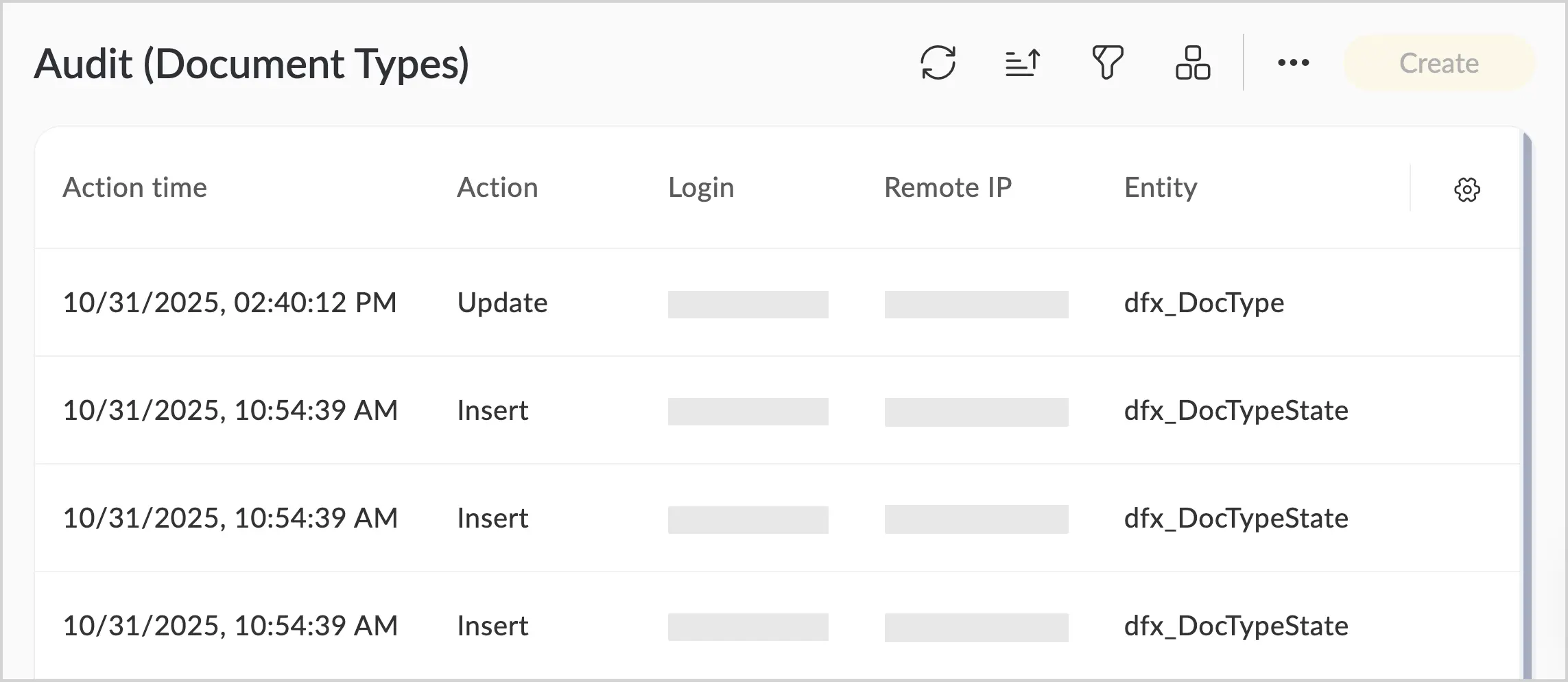
Task: Click the refresh icon in header
Action: (x=938, y=63)
